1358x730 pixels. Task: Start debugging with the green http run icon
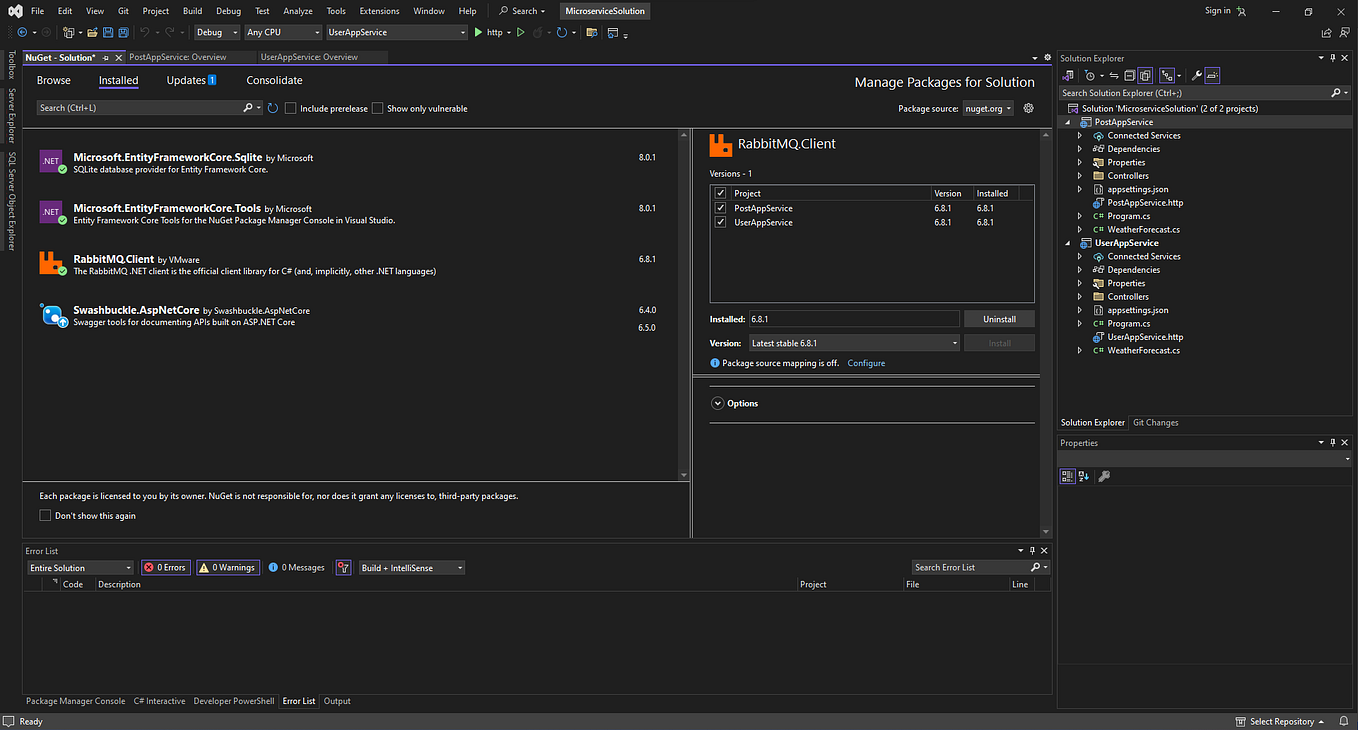point(479,31)
